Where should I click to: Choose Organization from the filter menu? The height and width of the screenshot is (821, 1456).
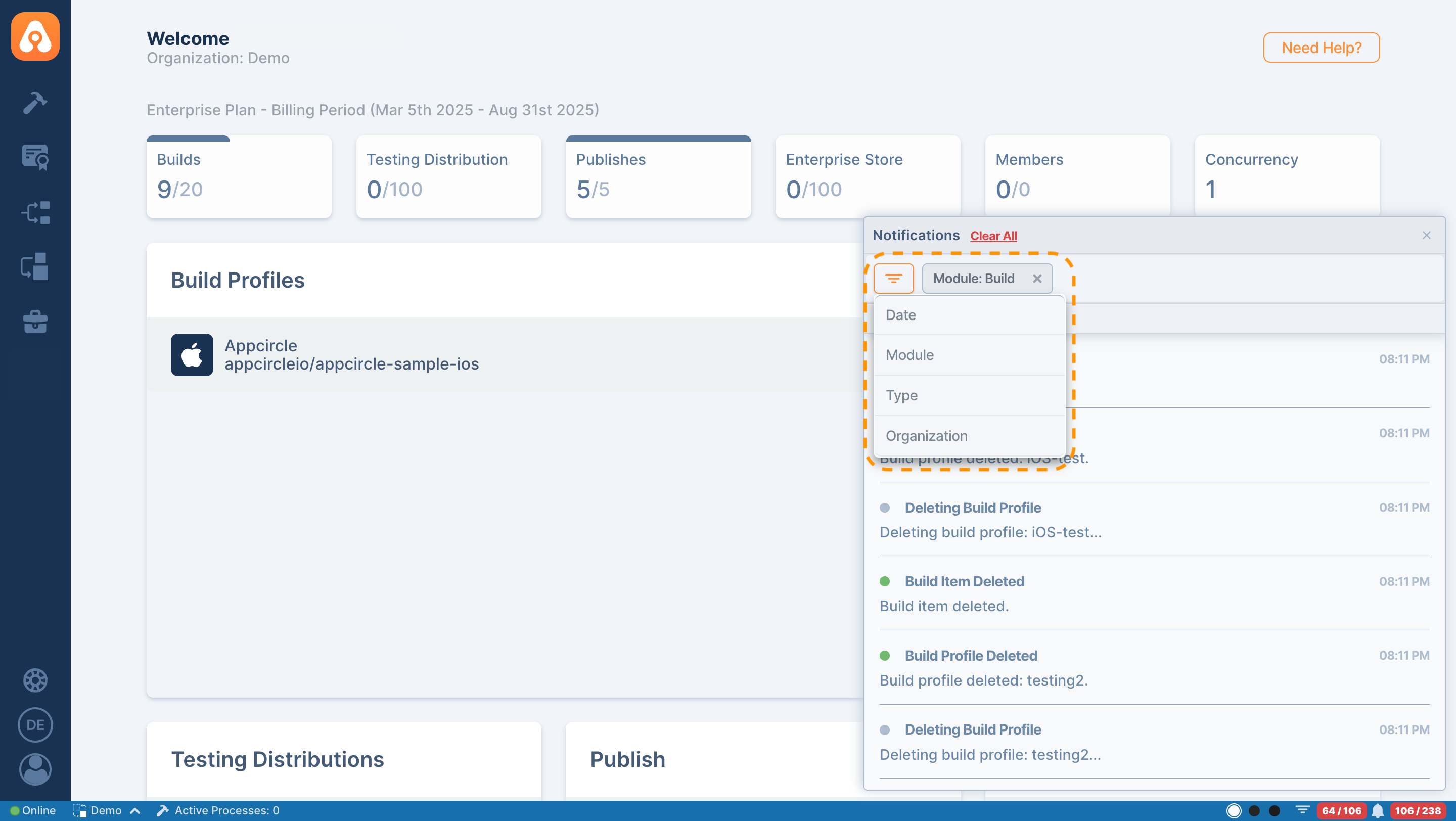pyautogui.click(x=926, y=436)
